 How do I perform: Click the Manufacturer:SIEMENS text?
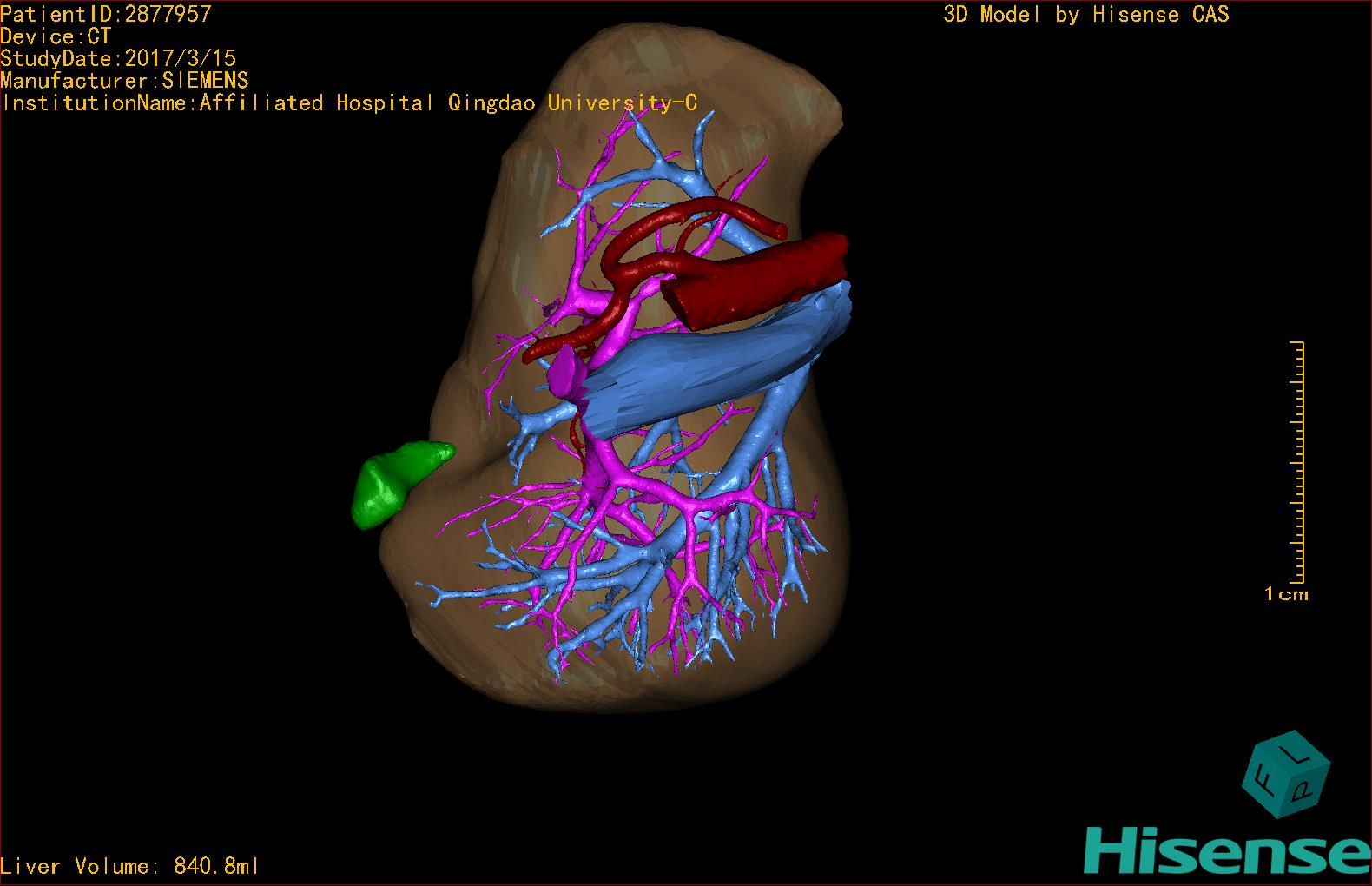(125, 81)
